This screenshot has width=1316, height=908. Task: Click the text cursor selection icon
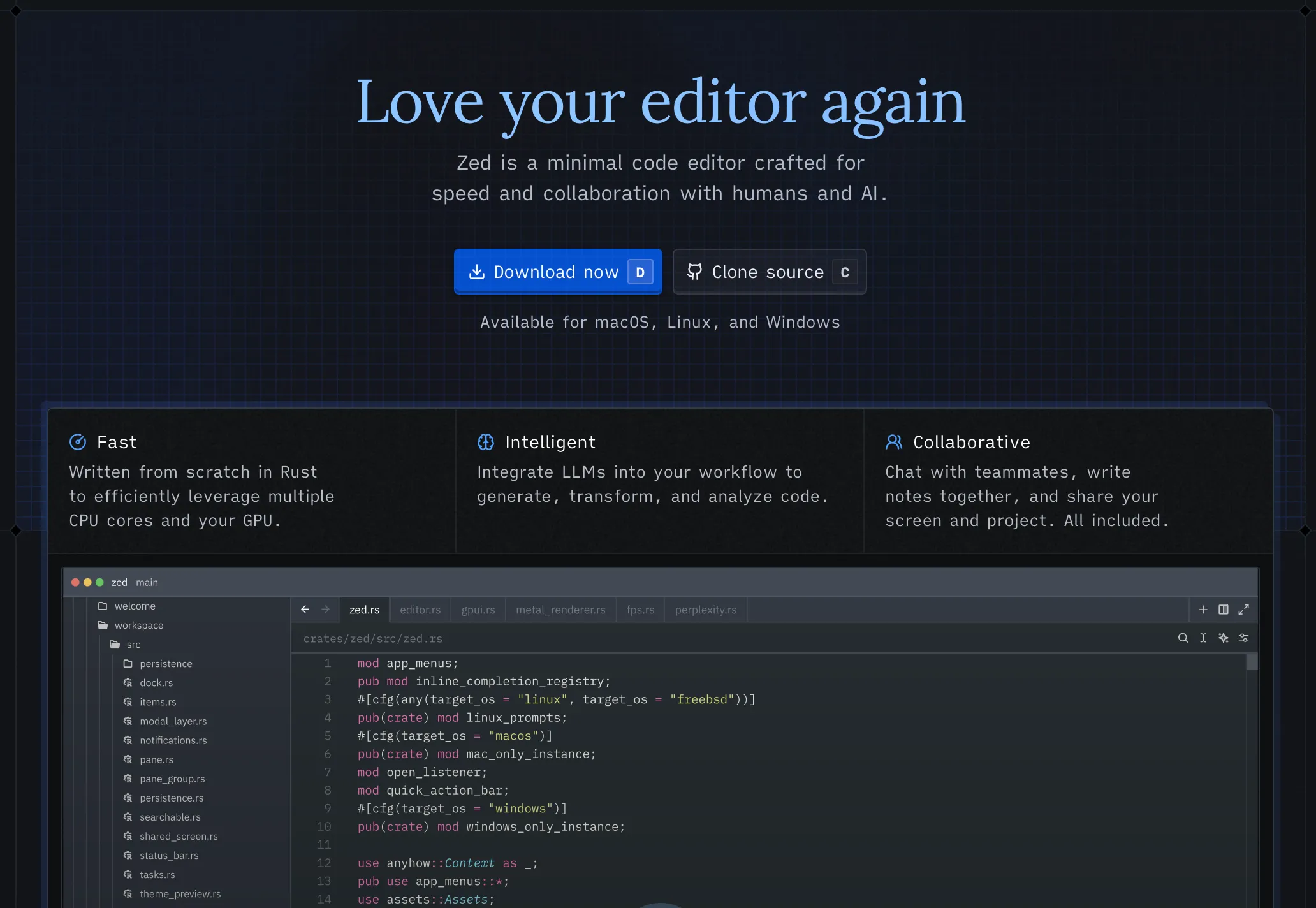point(1203,638)
